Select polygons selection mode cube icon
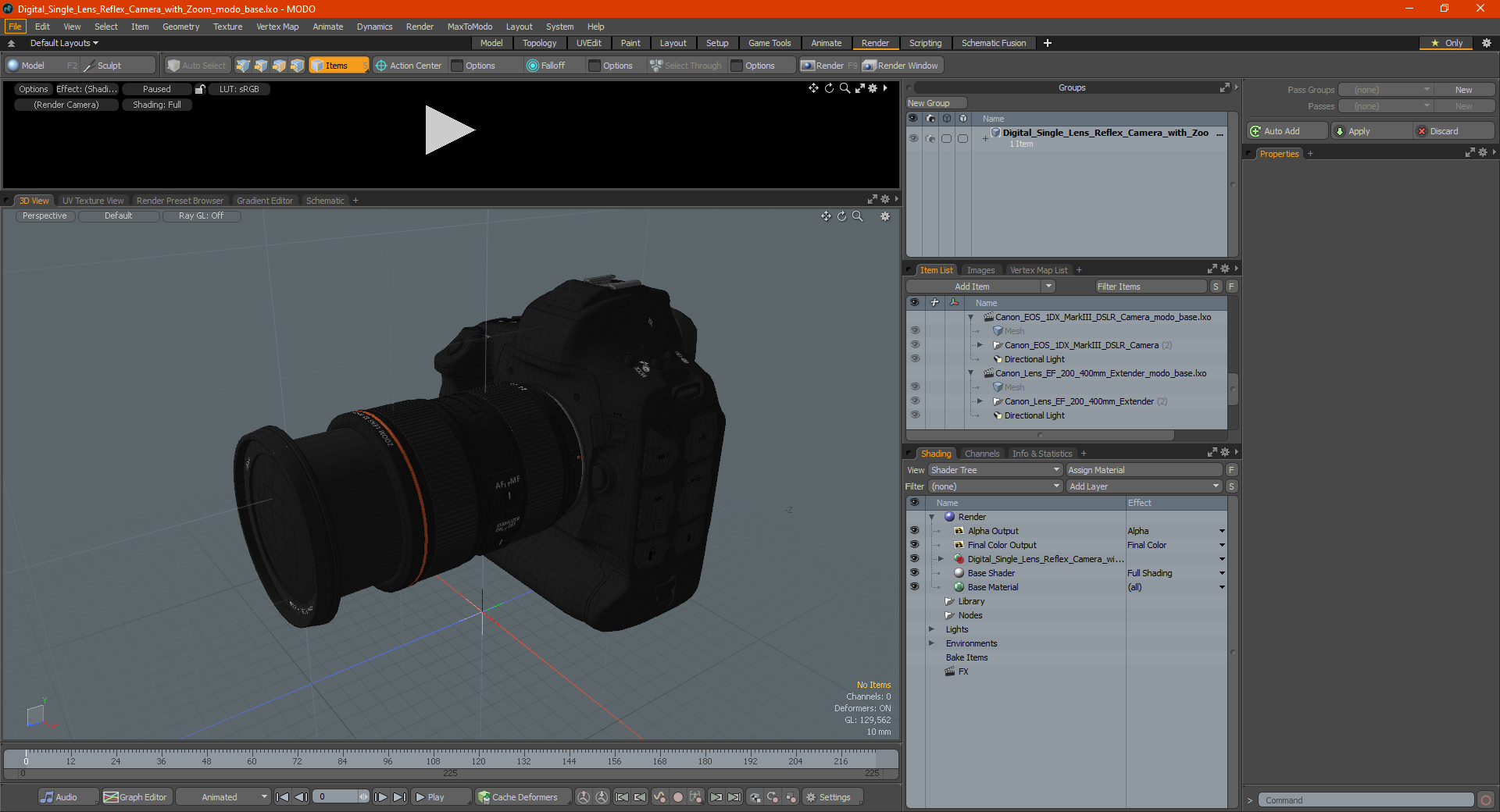Screen dimensions: 1500x812 (279, 66)
